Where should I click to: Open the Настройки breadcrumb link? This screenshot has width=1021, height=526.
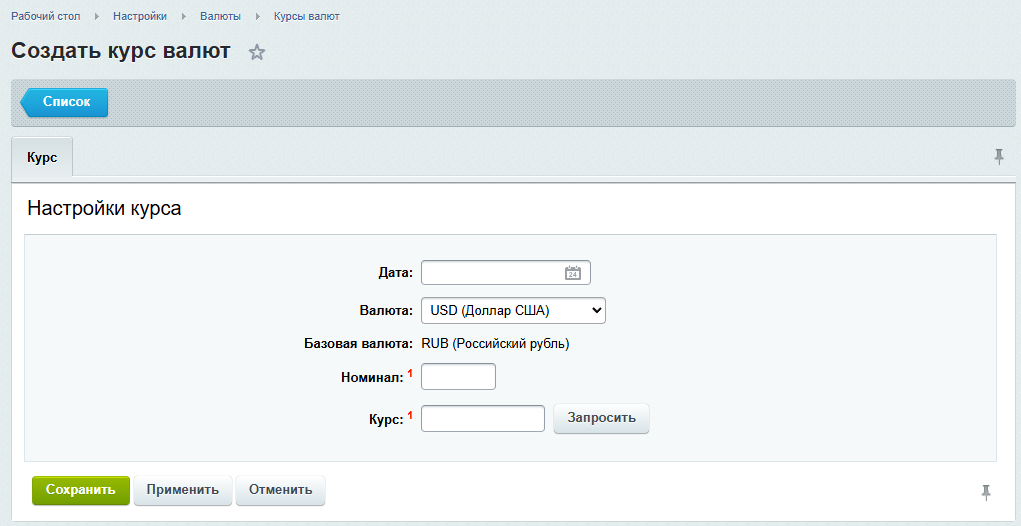(140, 16)
